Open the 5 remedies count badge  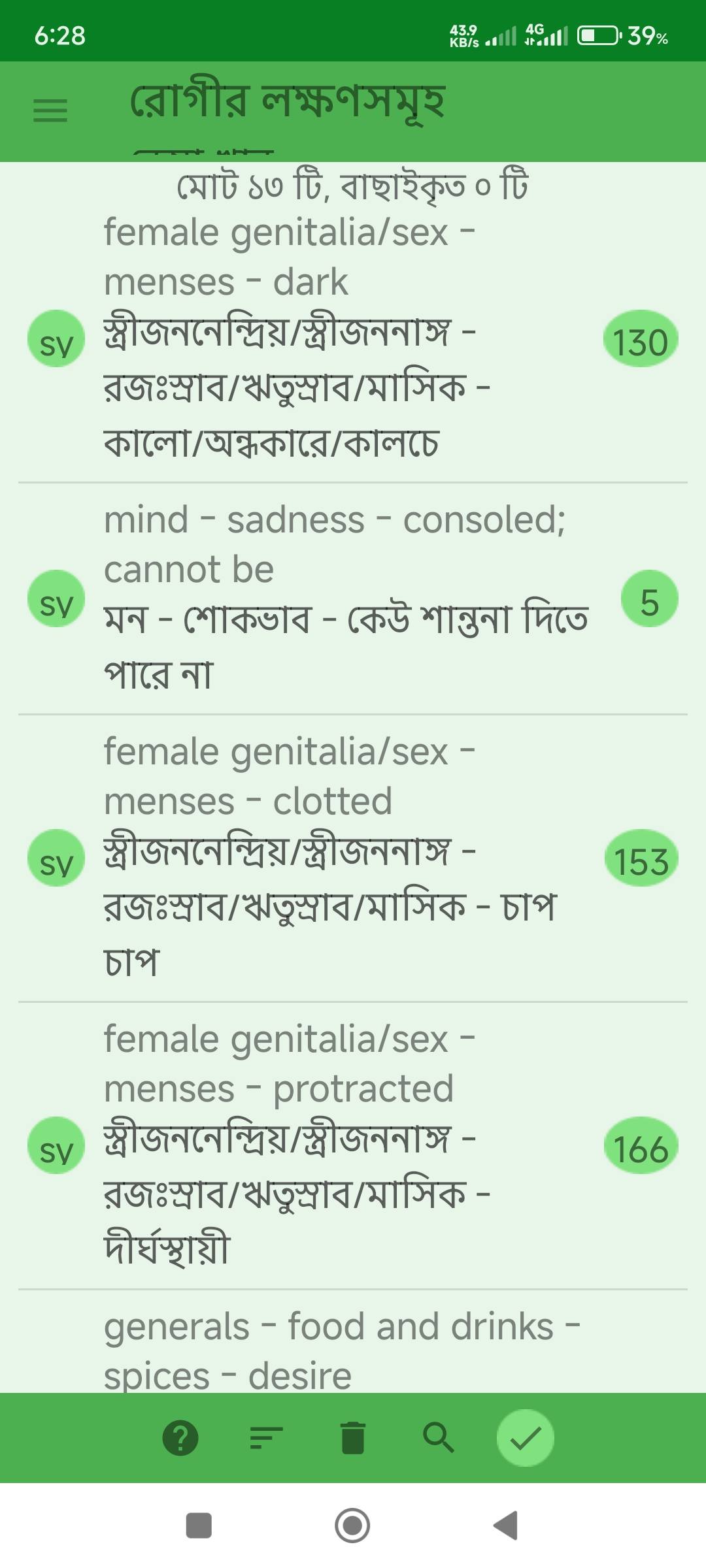[x=649, y=598]
